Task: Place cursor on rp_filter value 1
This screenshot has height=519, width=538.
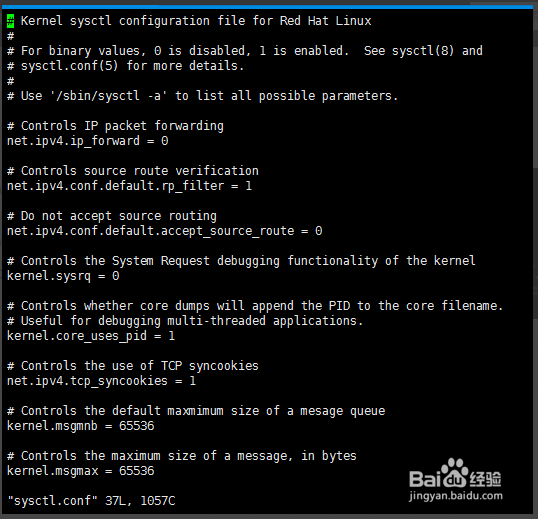Action: [x=249, y=186]
